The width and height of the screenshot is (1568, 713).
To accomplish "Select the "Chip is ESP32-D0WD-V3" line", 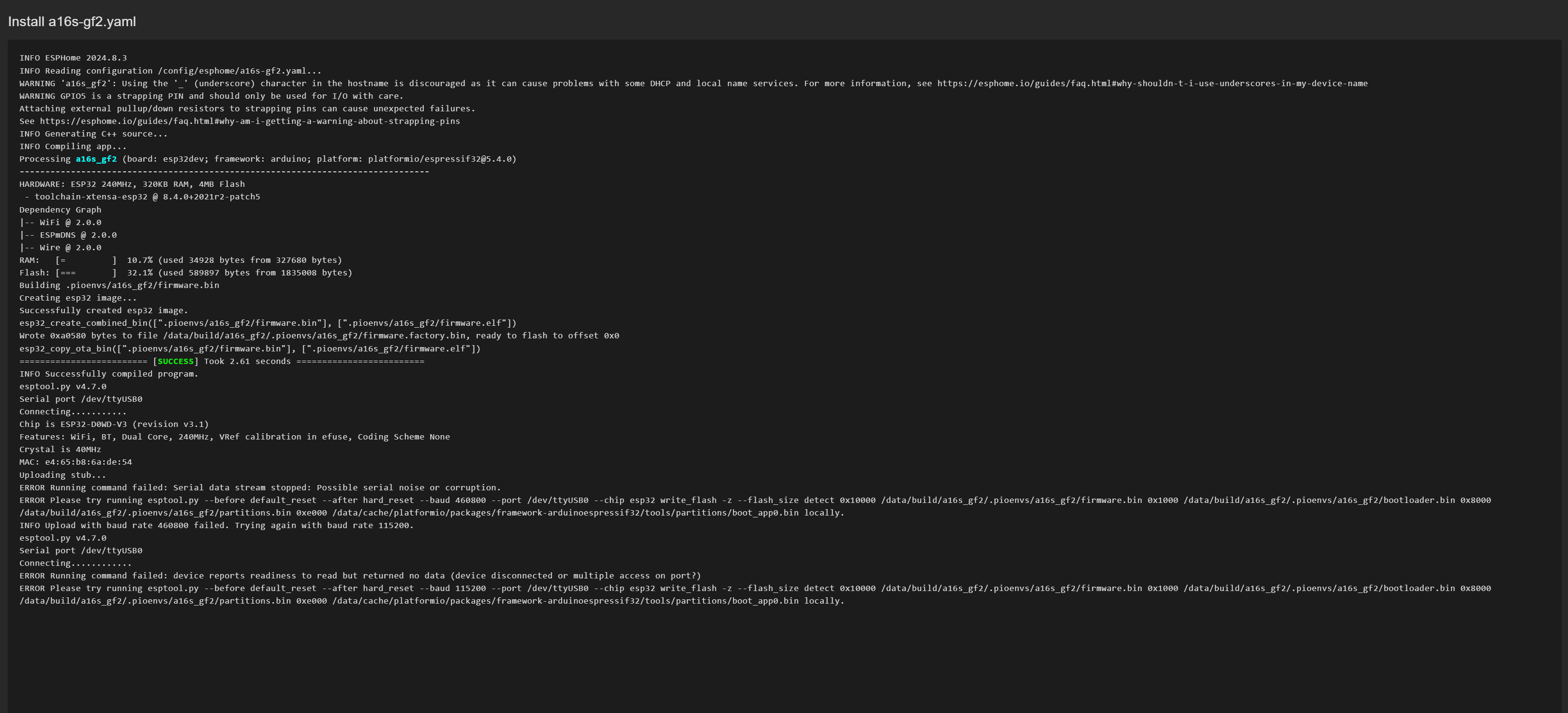I will 114,425.
